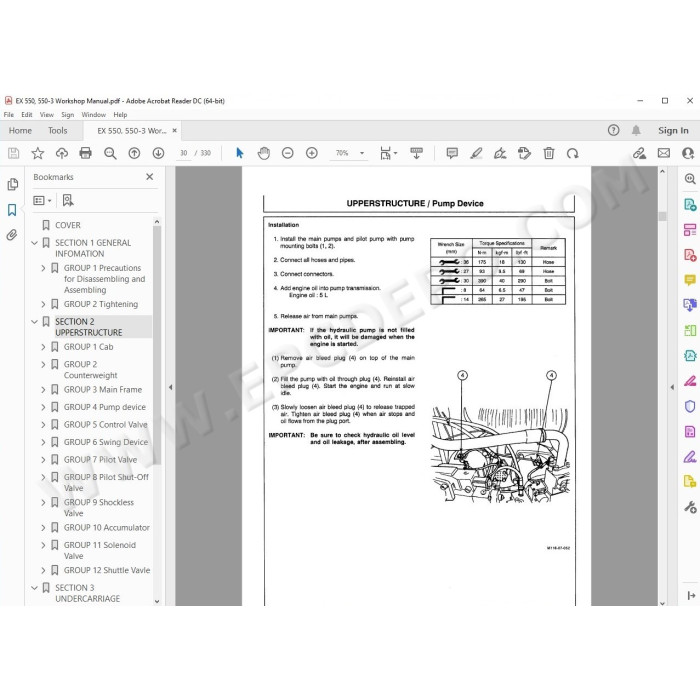Open the More Tools wrench icon
700x700 pixels.
[x=690, y=507]
